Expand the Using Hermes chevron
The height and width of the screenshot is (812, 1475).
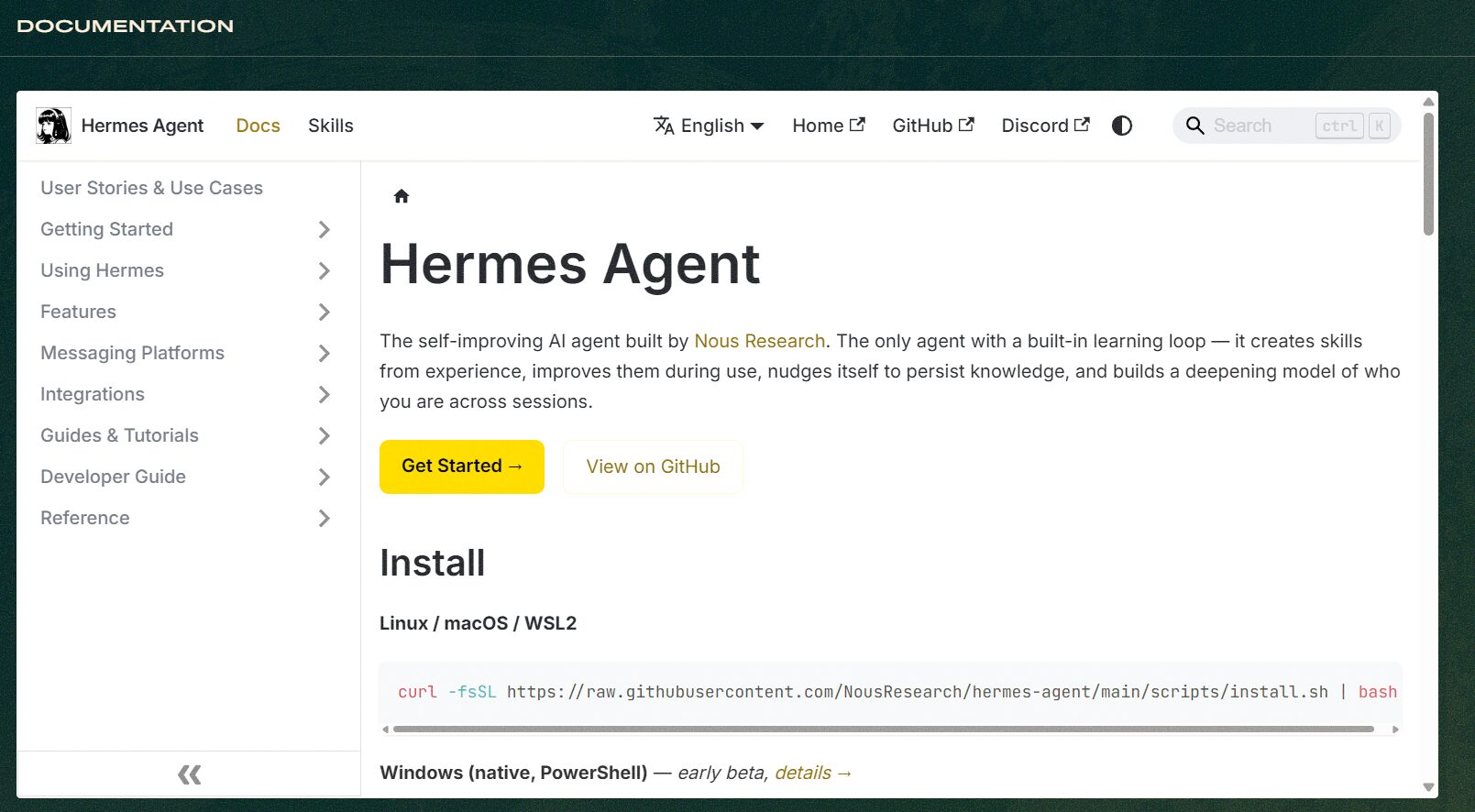click(324, 270)
